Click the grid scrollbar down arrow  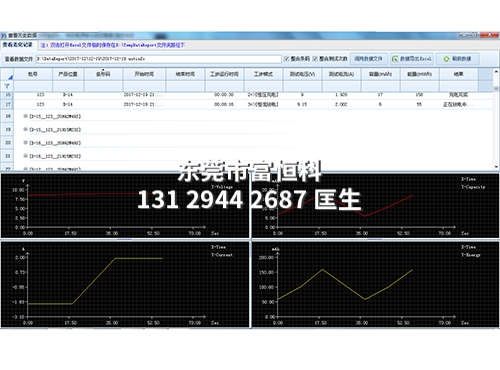(x=496, y=167)
